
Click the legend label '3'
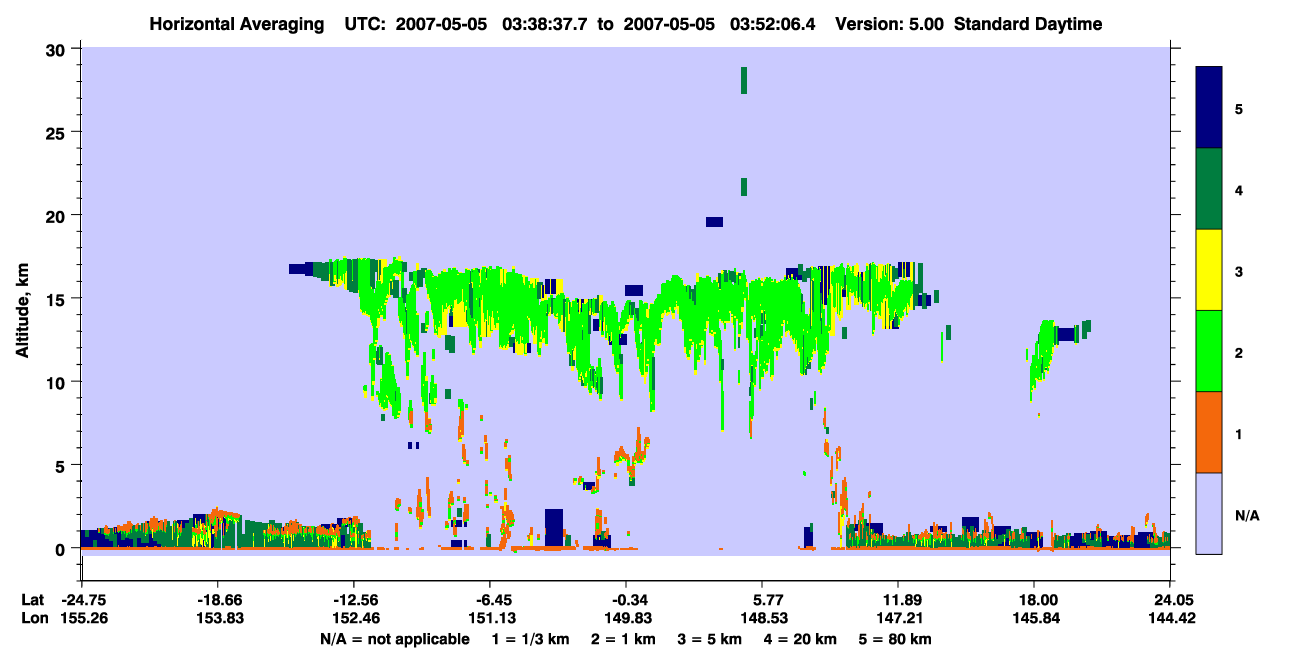click(1239, 271)
